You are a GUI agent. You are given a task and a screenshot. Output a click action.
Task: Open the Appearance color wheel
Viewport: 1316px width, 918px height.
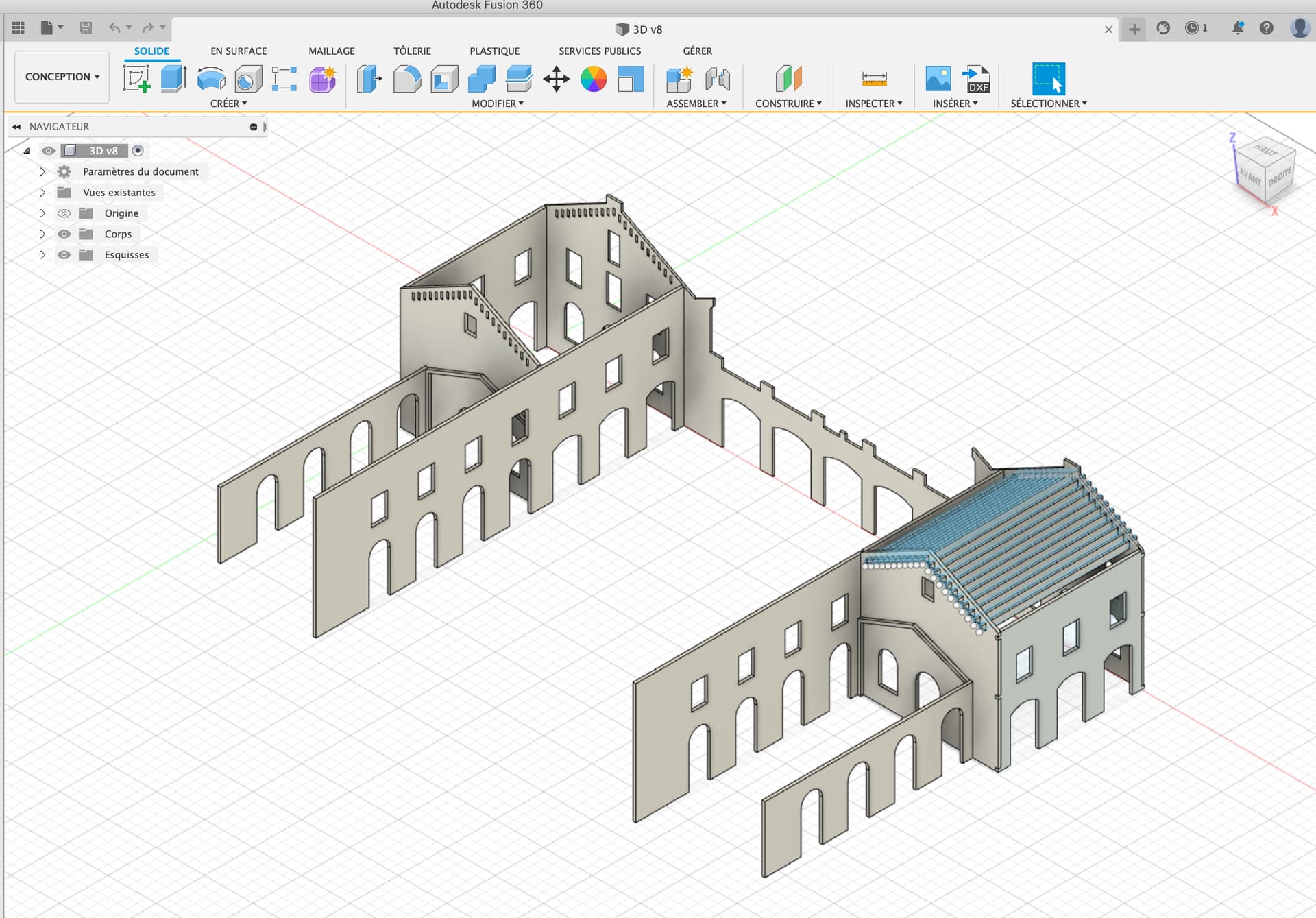[594, 79]
